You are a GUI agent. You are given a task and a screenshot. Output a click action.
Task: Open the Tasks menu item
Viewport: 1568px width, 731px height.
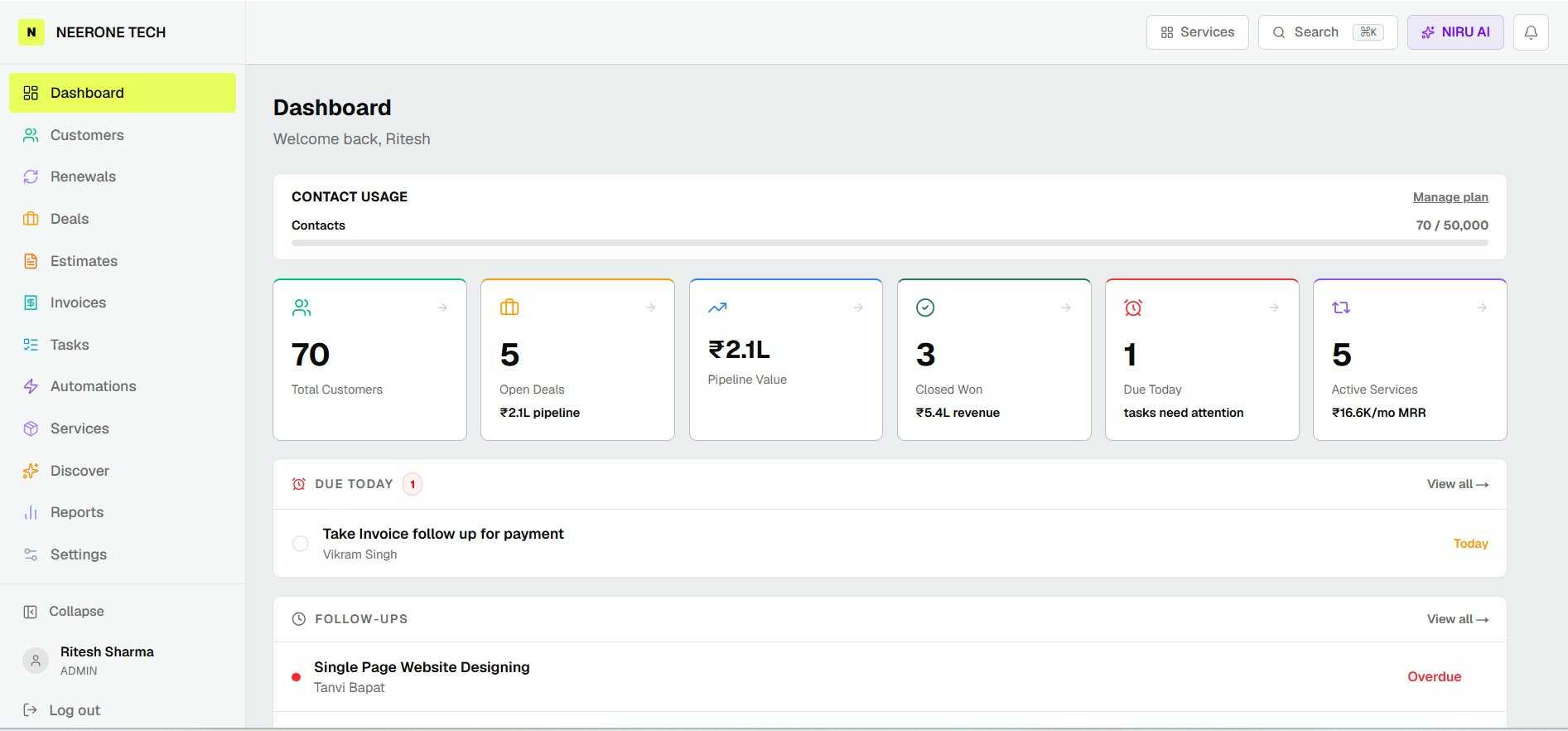click(123, 345)
